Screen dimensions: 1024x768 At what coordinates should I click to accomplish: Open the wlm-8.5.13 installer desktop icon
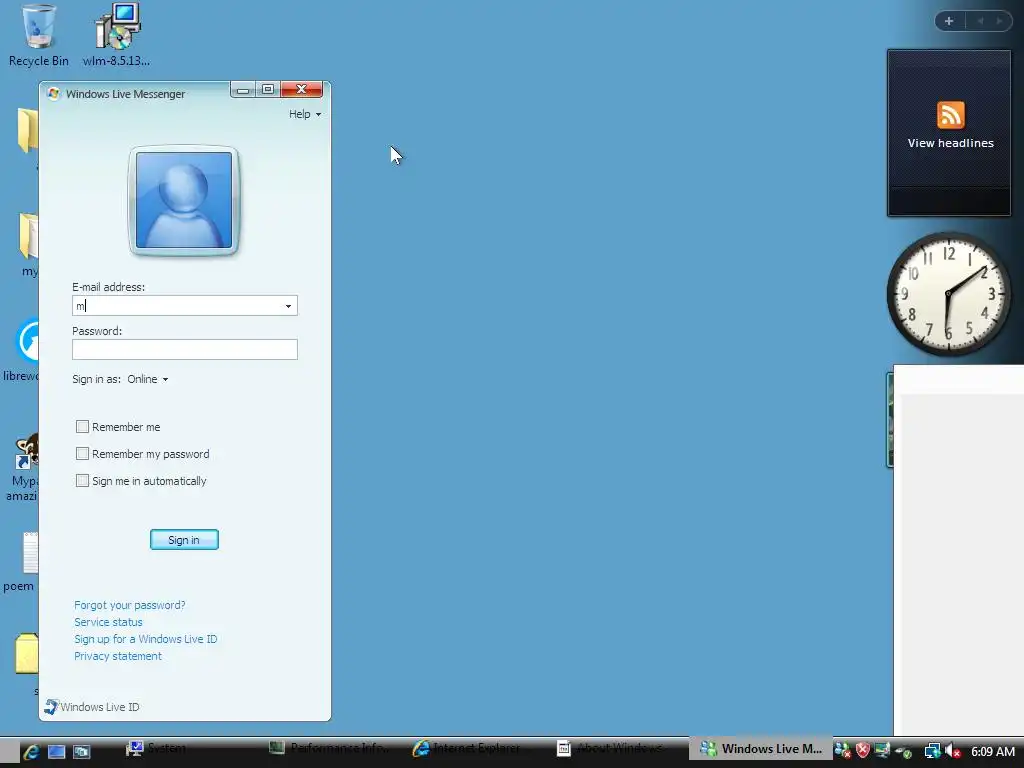pos(116,36)
